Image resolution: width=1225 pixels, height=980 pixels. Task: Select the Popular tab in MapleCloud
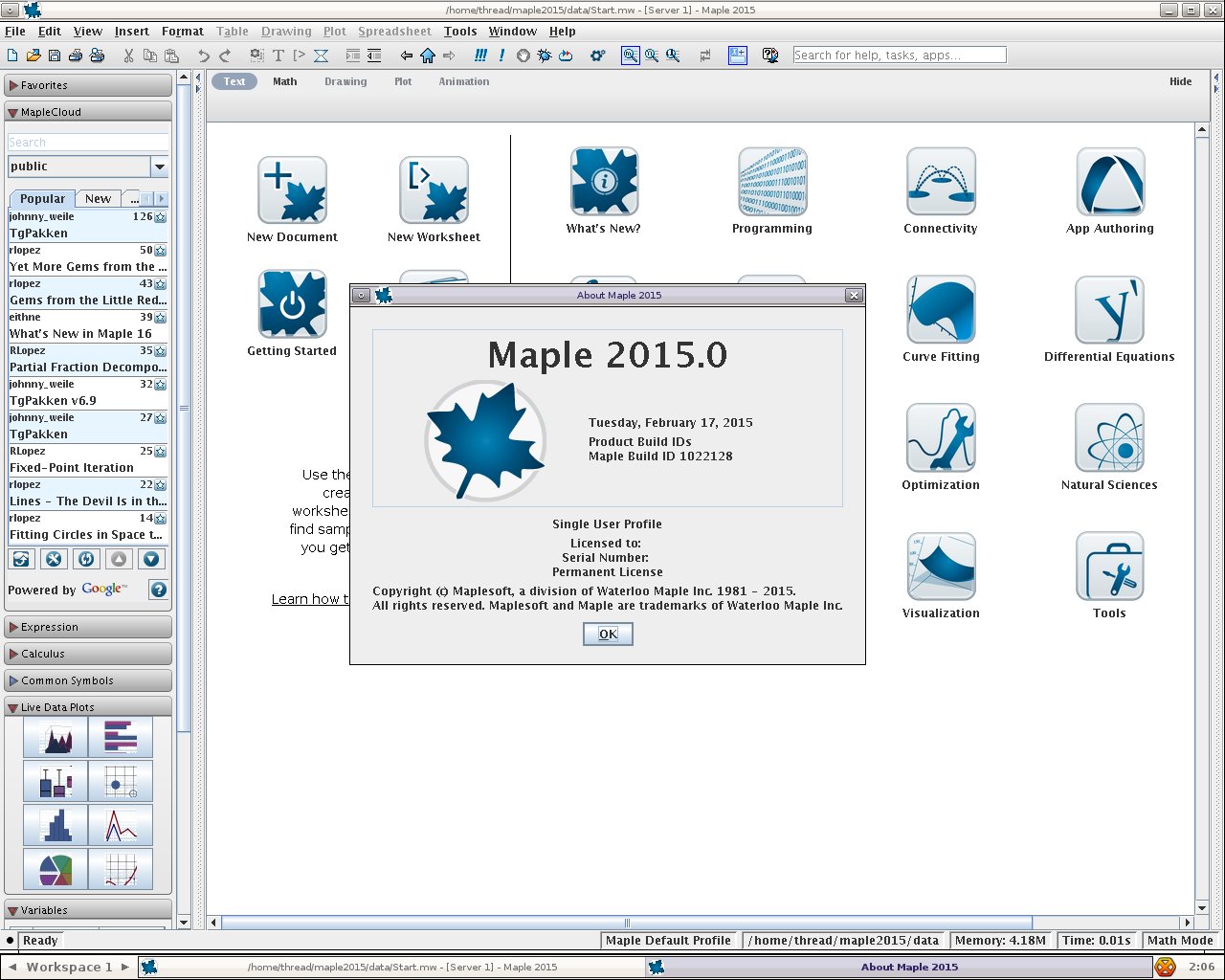[x=42, y=198]
